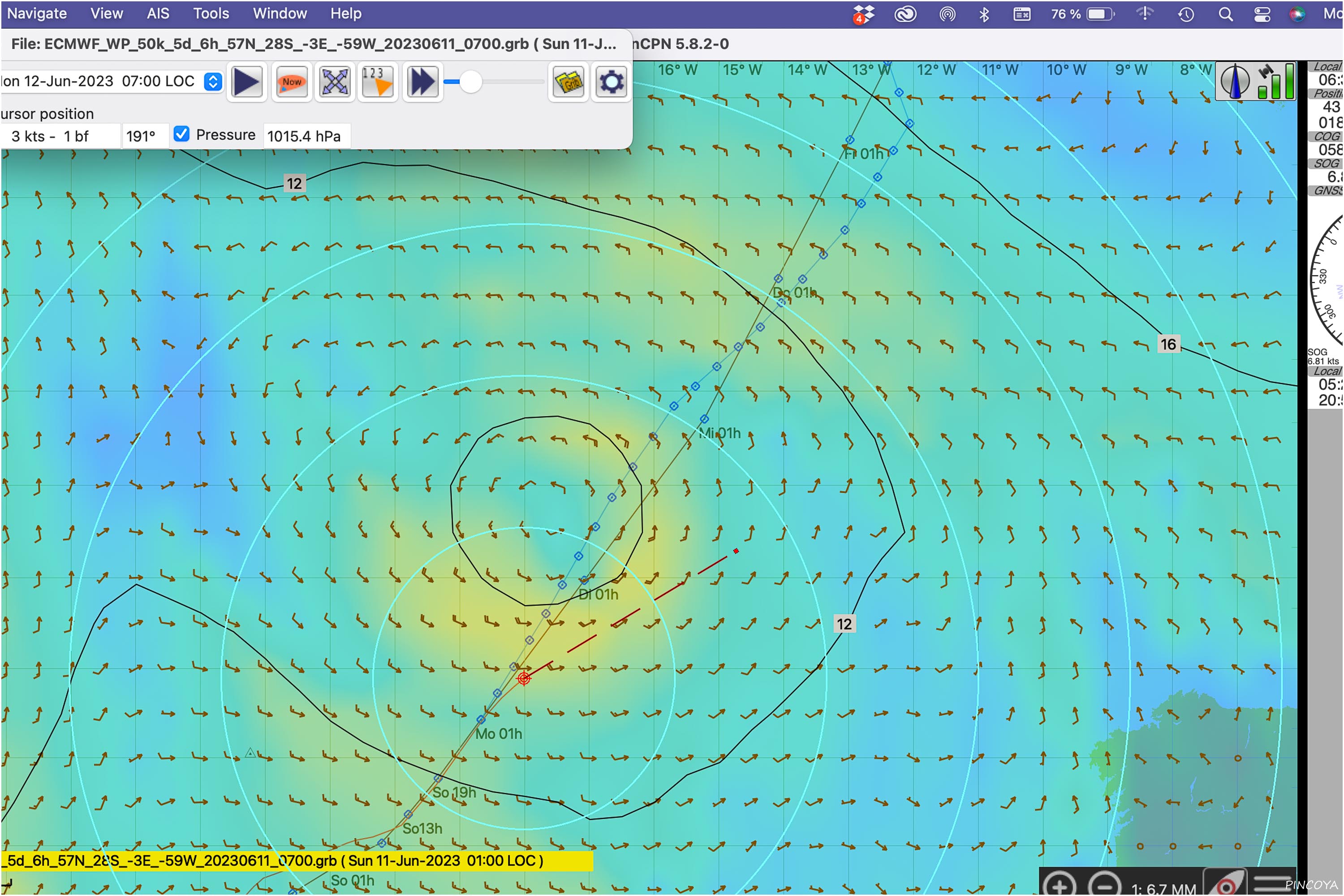Click the route label Mo 01h
Image resolution: width=1344 pixels, height=896 pixels.
(499, 734)
